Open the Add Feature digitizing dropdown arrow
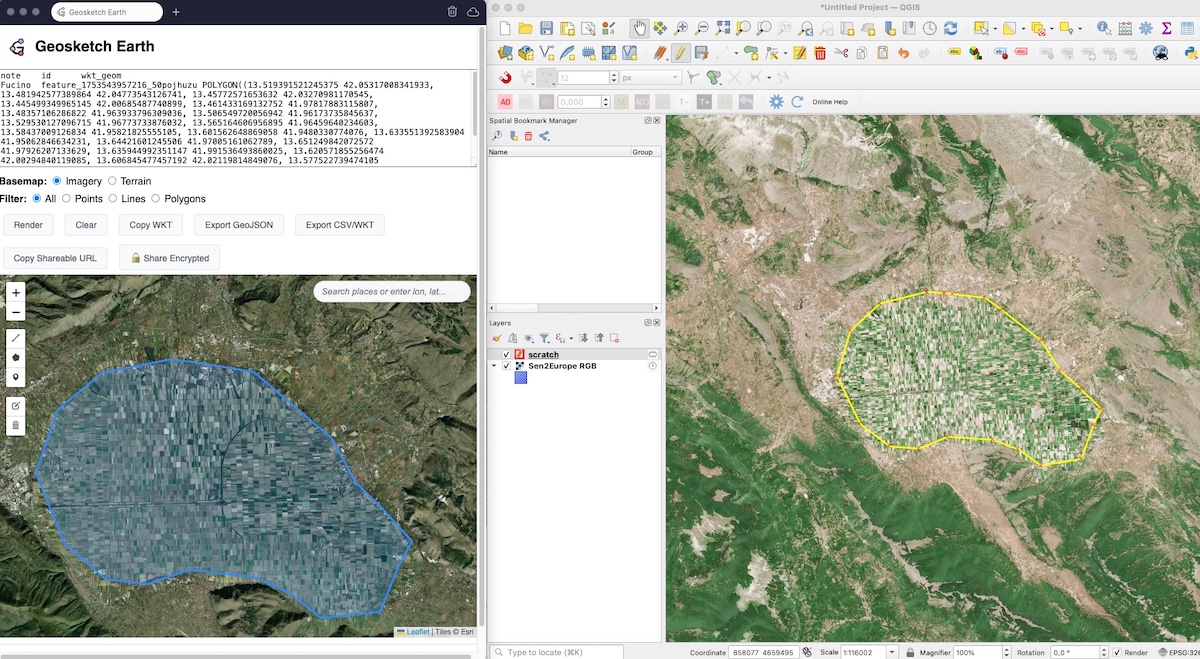The height and width of the screenshot is (659, 1200). click(735, 53)
